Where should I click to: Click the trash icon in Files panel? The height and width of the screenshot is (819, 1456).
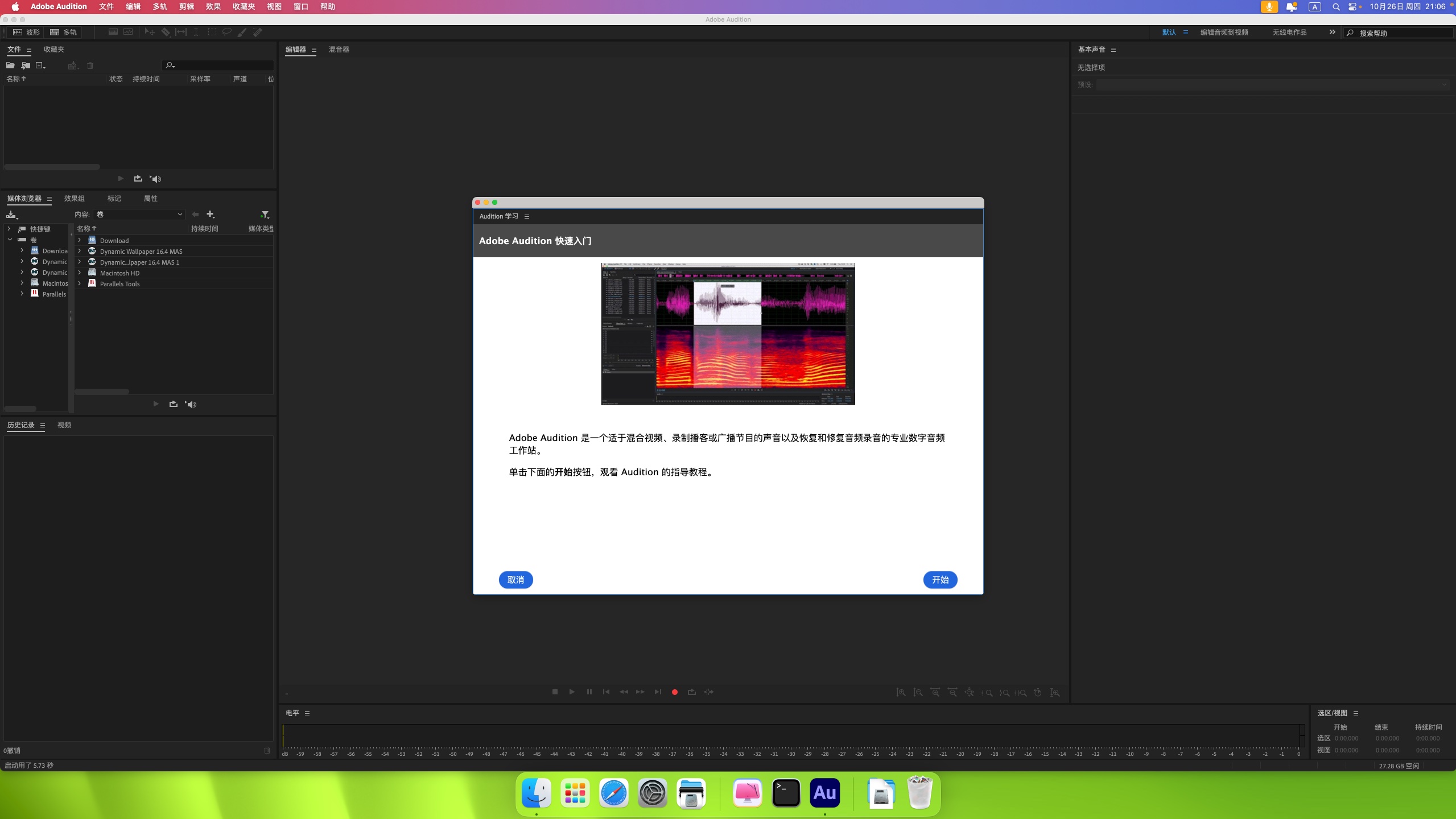coord(90,65)
